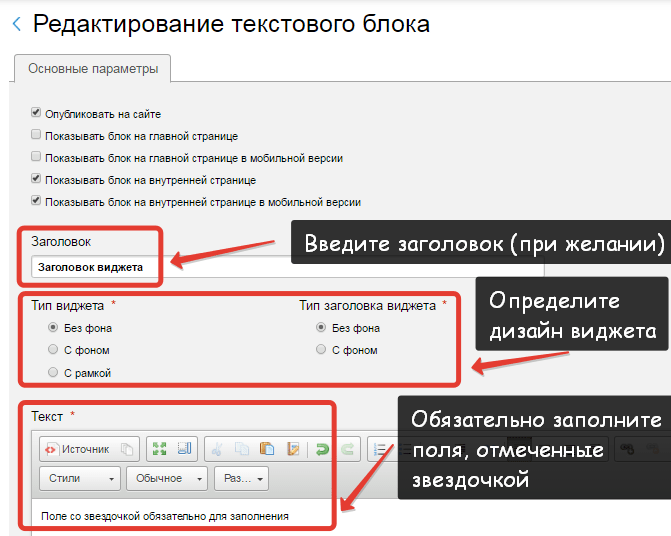The height and width of the screenshot is (536, 671).
Task: Uncheck 'Опубликовать на сайте'
Action: coord(36,114)
